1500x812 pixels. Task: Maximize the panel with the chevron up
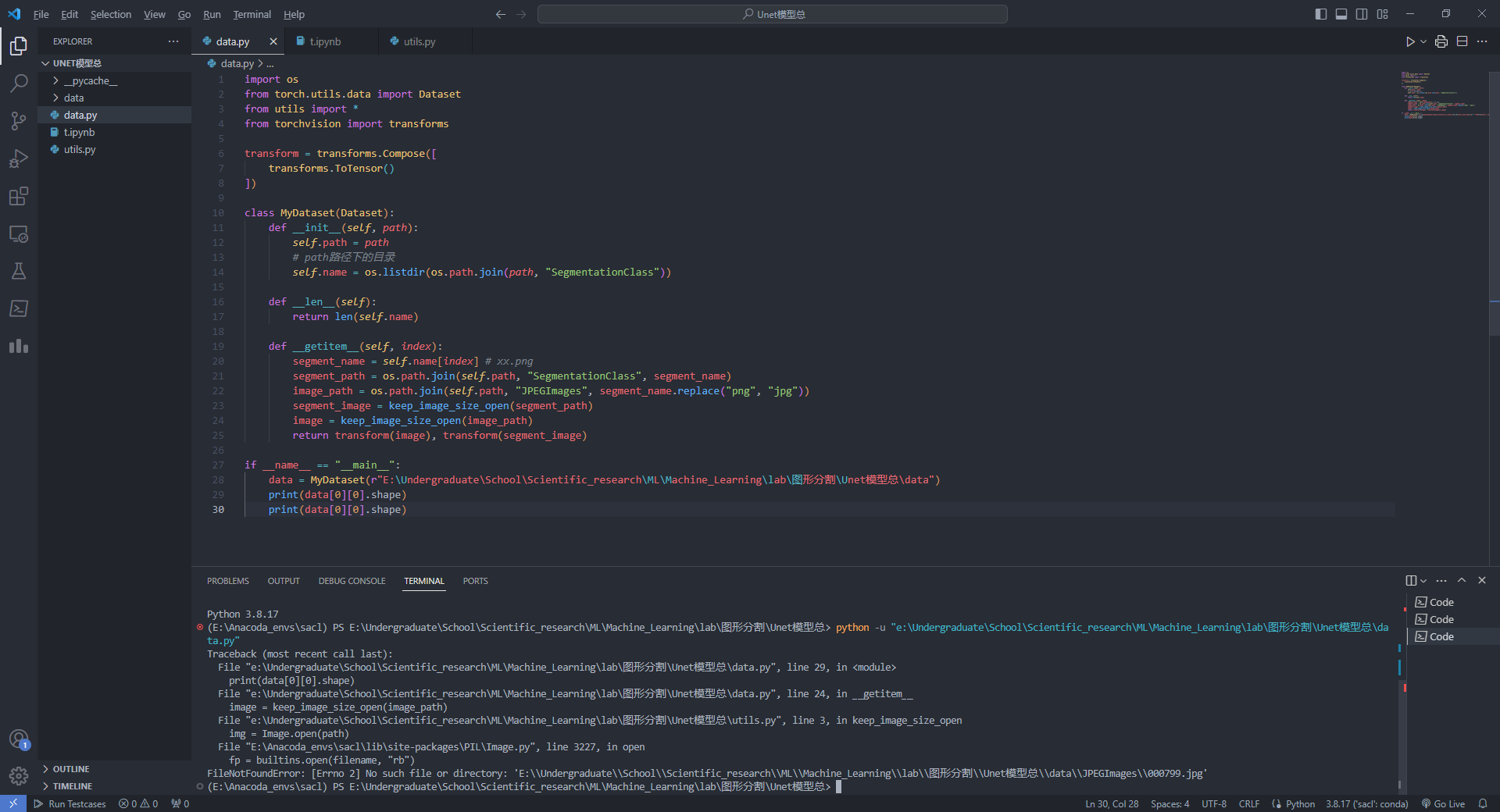1462,580
